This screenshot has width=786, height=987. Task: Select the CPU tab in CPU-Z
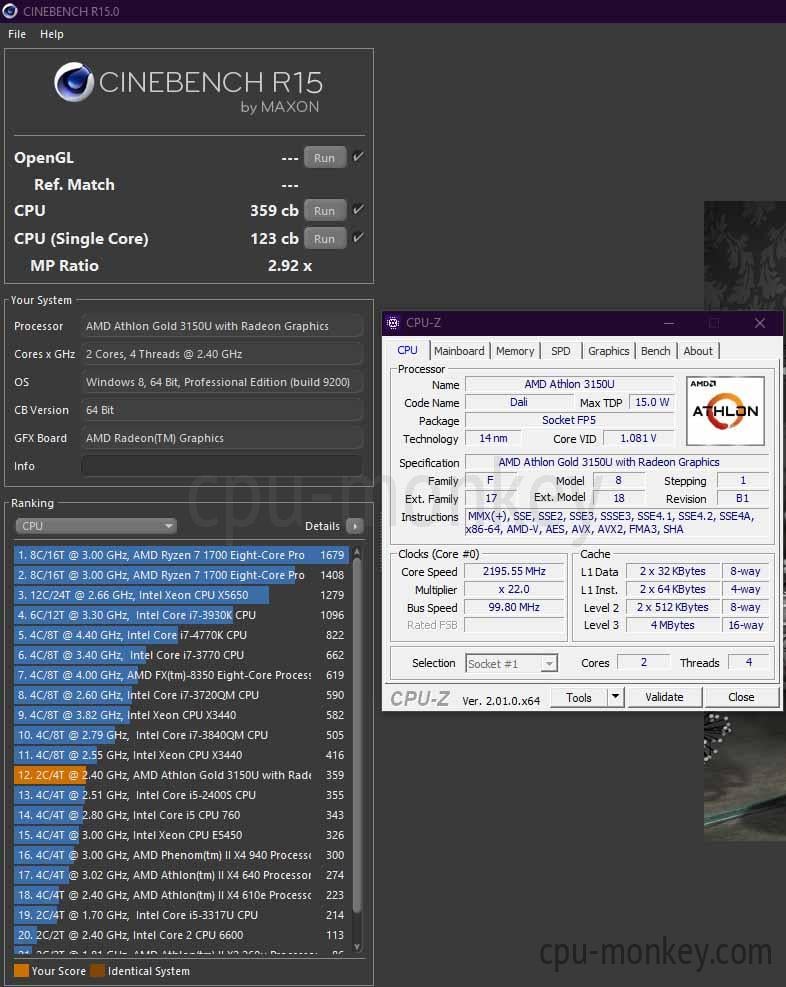click(407, 350)
